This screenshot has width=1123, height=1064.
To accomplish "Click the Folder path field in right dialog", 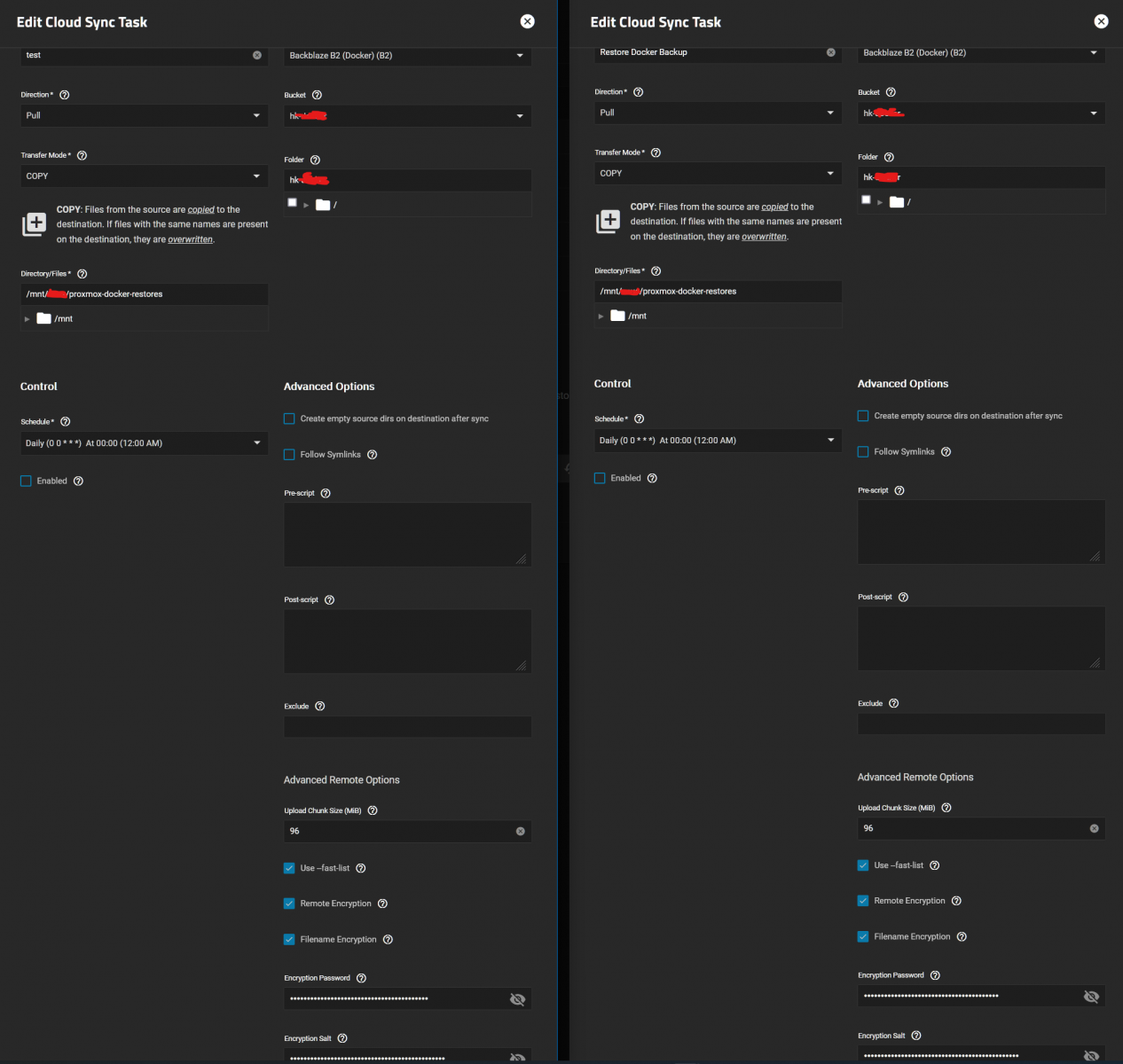I will [x=981, y=177].
